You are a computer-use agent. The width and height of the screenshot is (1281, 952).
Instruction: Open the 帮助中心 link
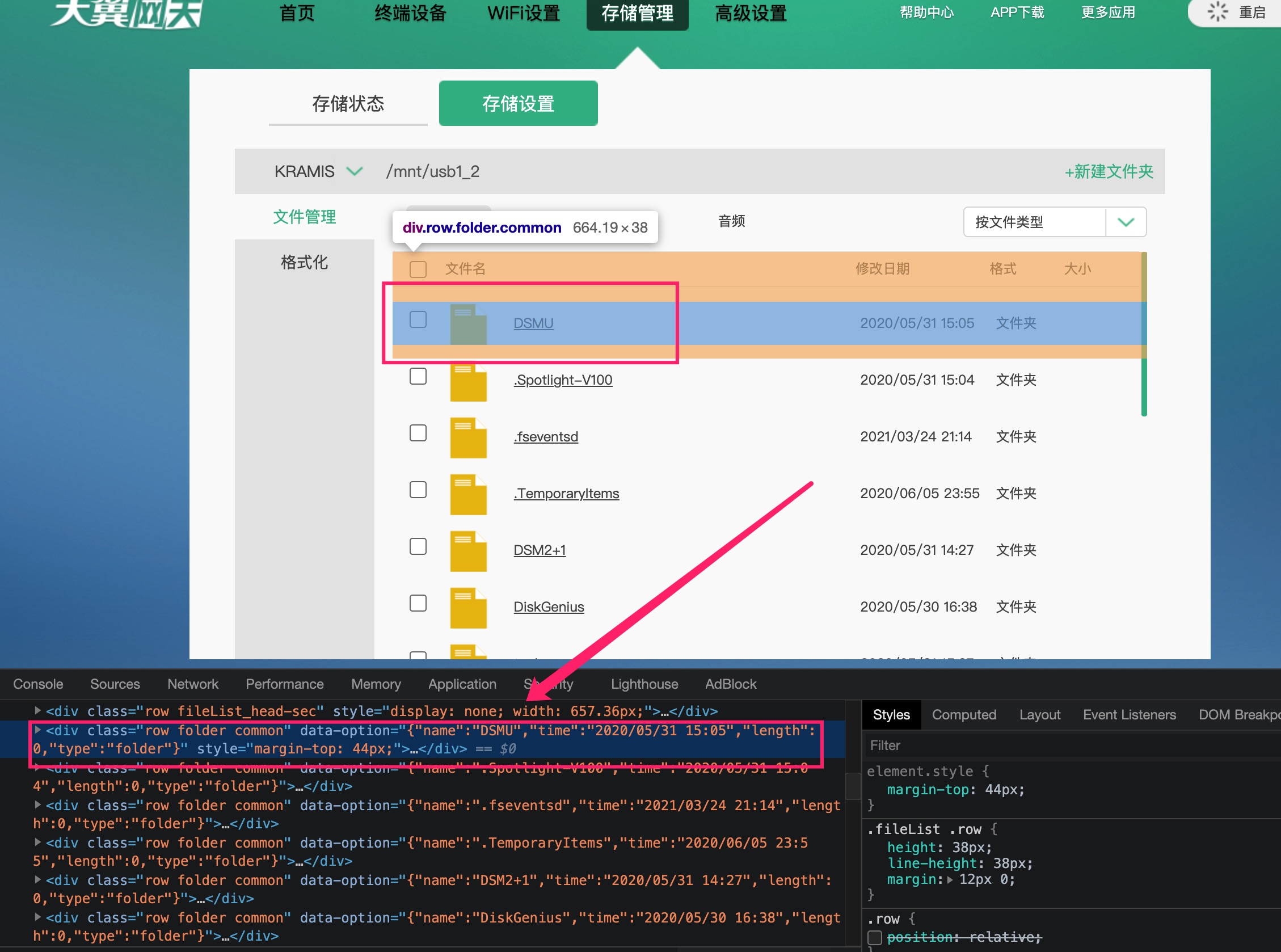point(927,12)
